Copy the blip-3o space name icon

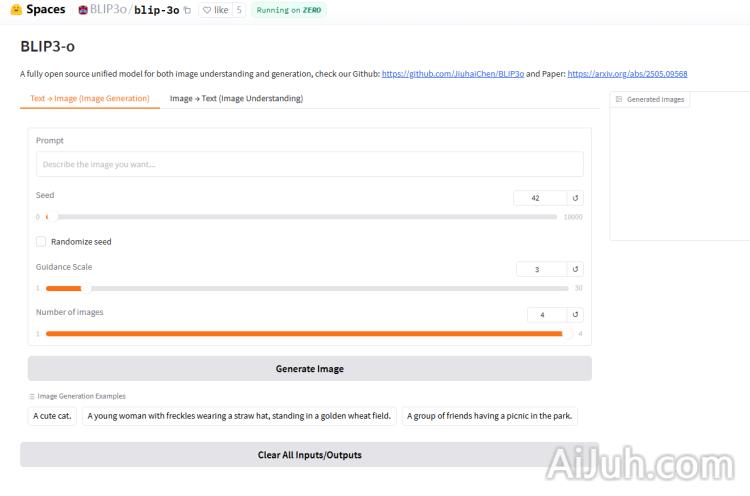(187, 10)
